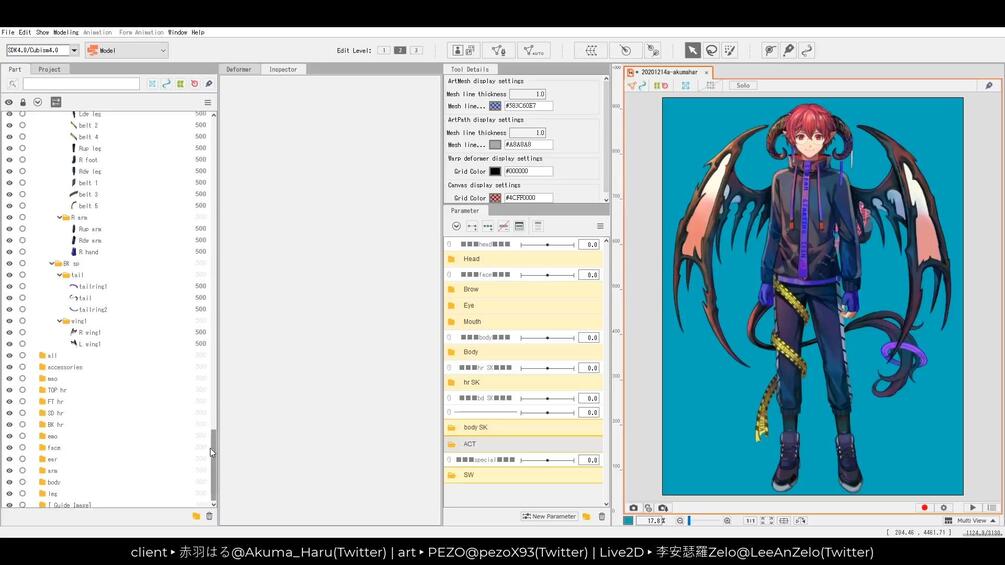Click the automatic mesh generation AUTO icon
1005x565 pixels.
[x=533, y=50]
